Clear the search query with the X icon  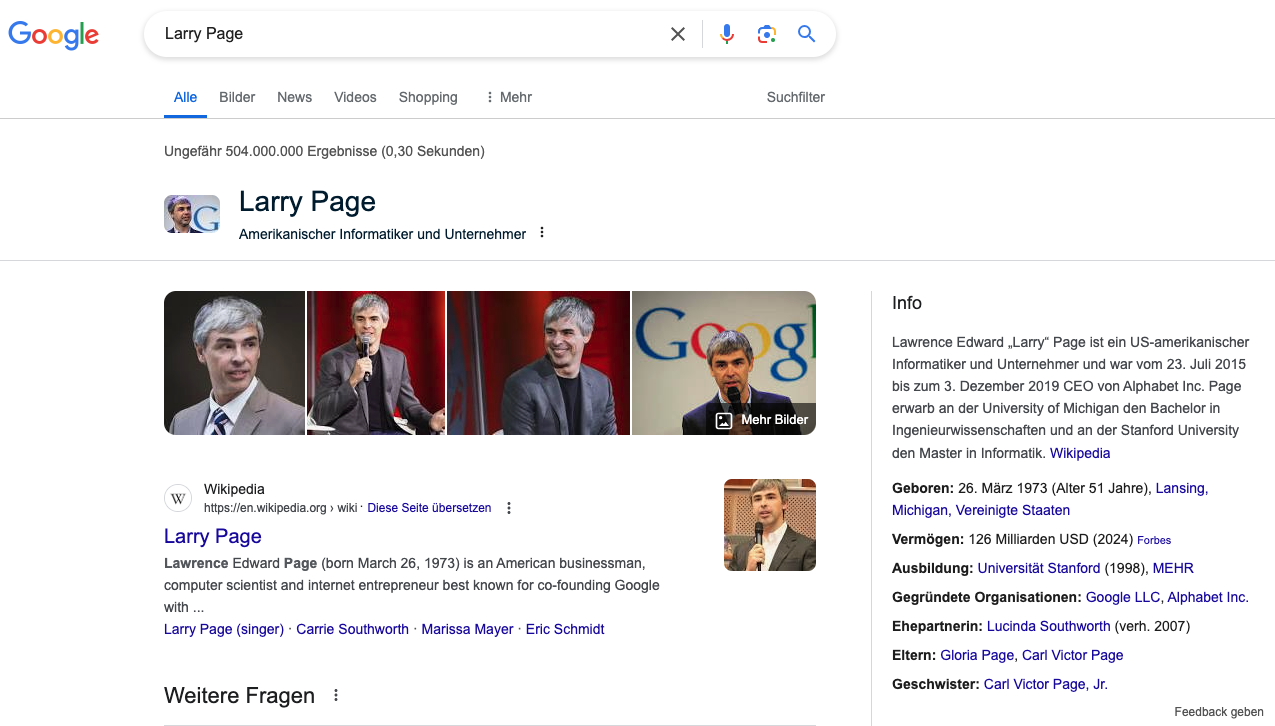pos(678,34)
